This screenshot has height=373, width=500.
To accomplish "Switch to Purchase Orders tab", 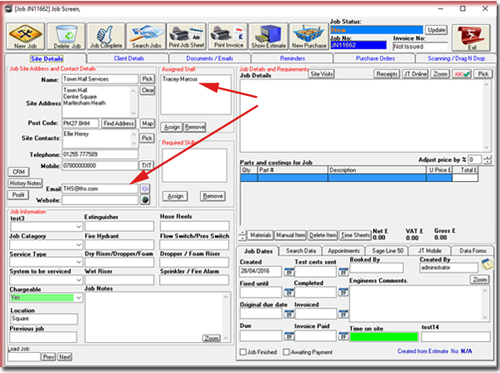I will [375, 58].
